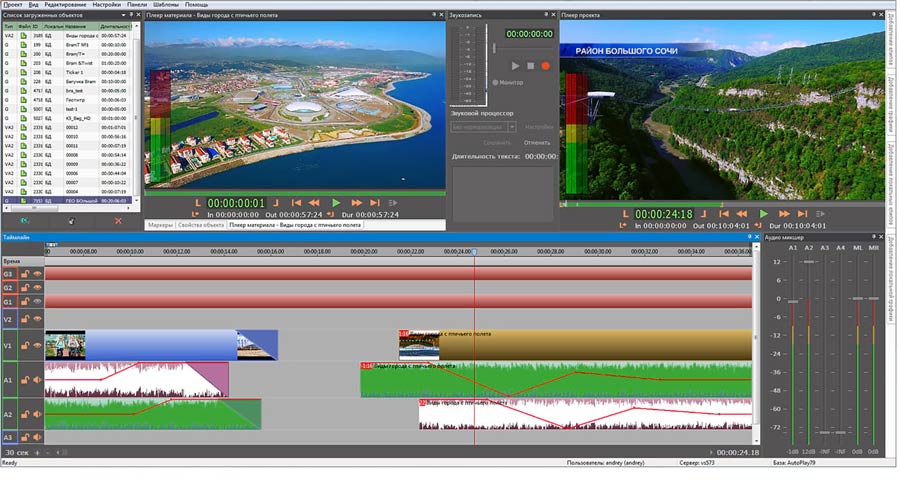Toggle lock on track V1

click(25, 345)
